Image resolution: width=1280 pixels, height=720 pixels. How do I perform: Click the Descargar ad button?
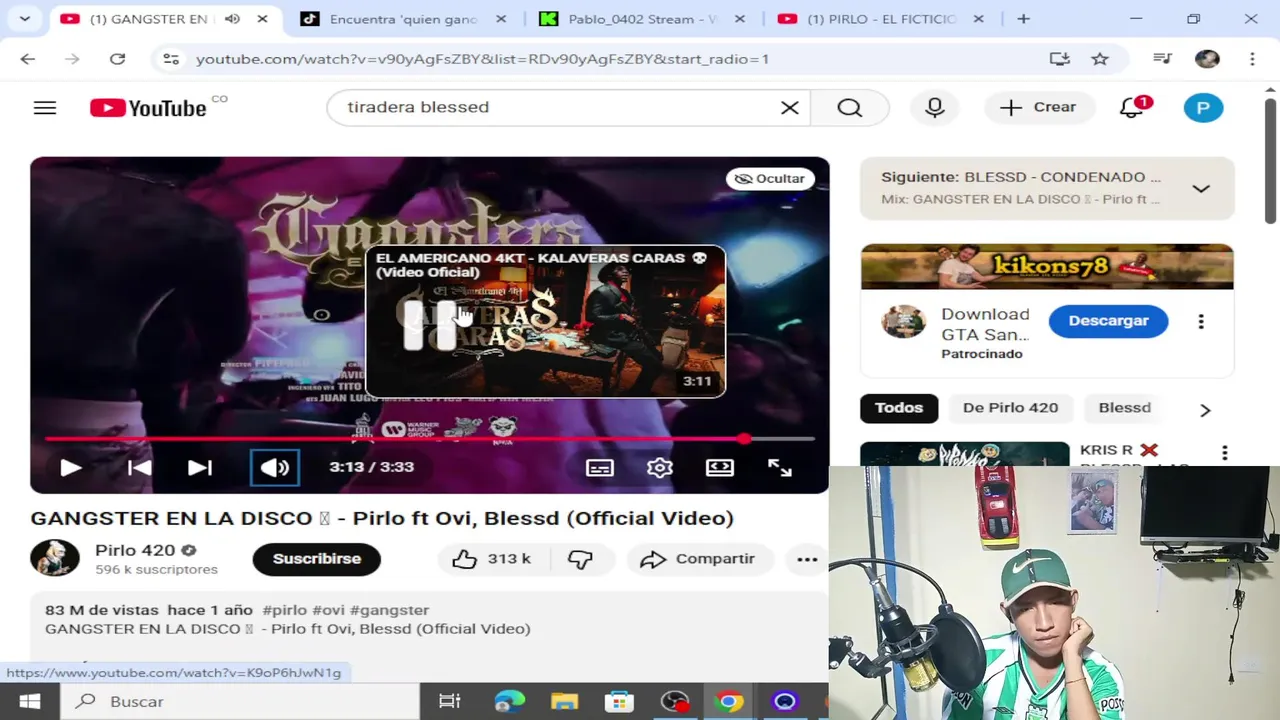[1108, 321]
